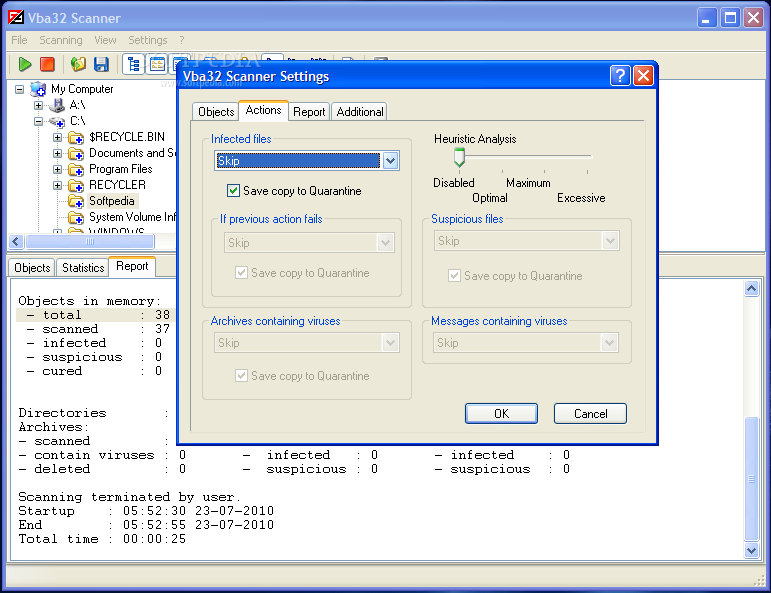Select the Actions tab in settings dialog
Image resolution: width=771 pixels, height=593 pixels.
[264, 110]
